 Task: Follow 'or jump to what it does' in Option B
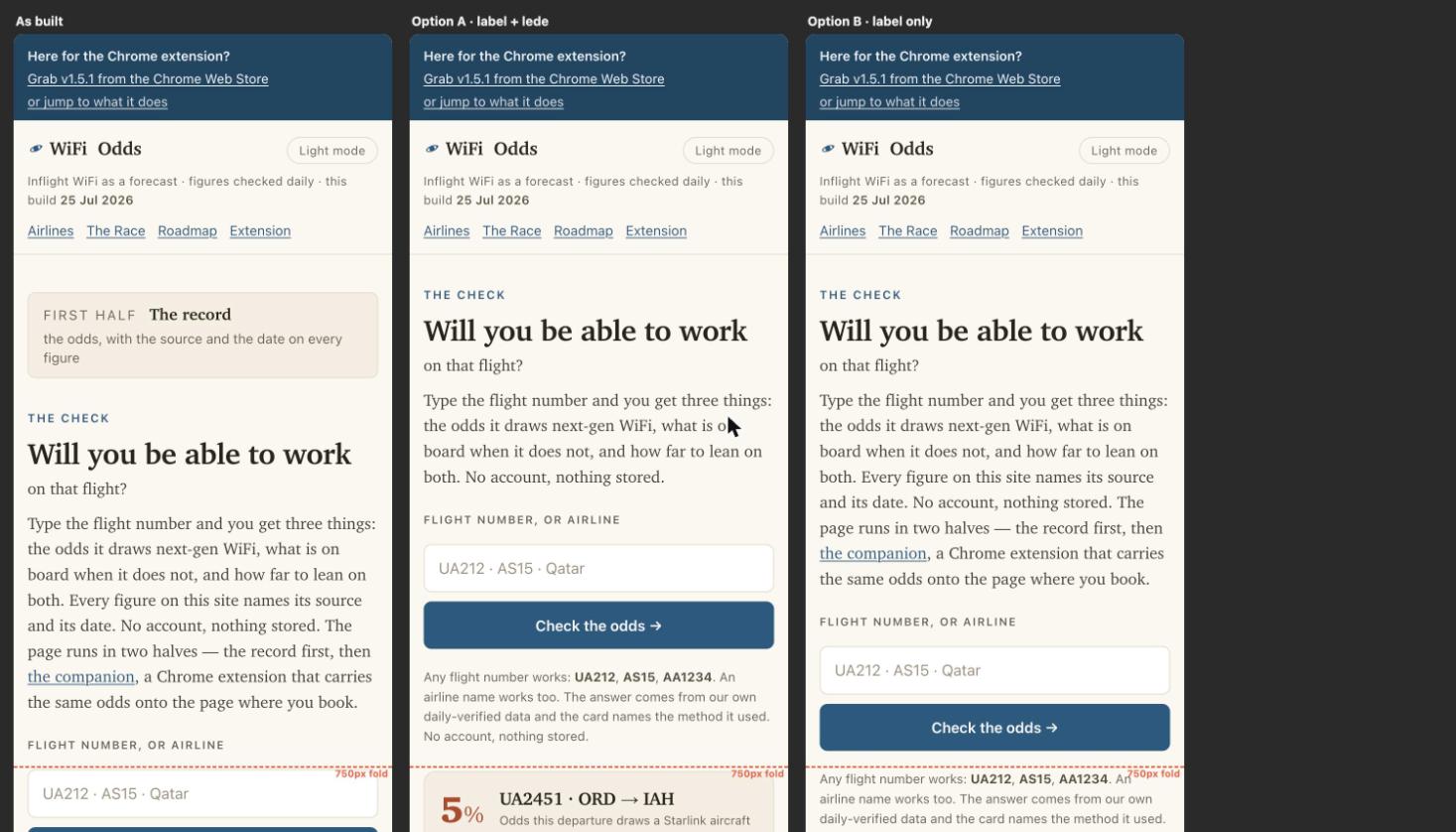pos(889,102)
